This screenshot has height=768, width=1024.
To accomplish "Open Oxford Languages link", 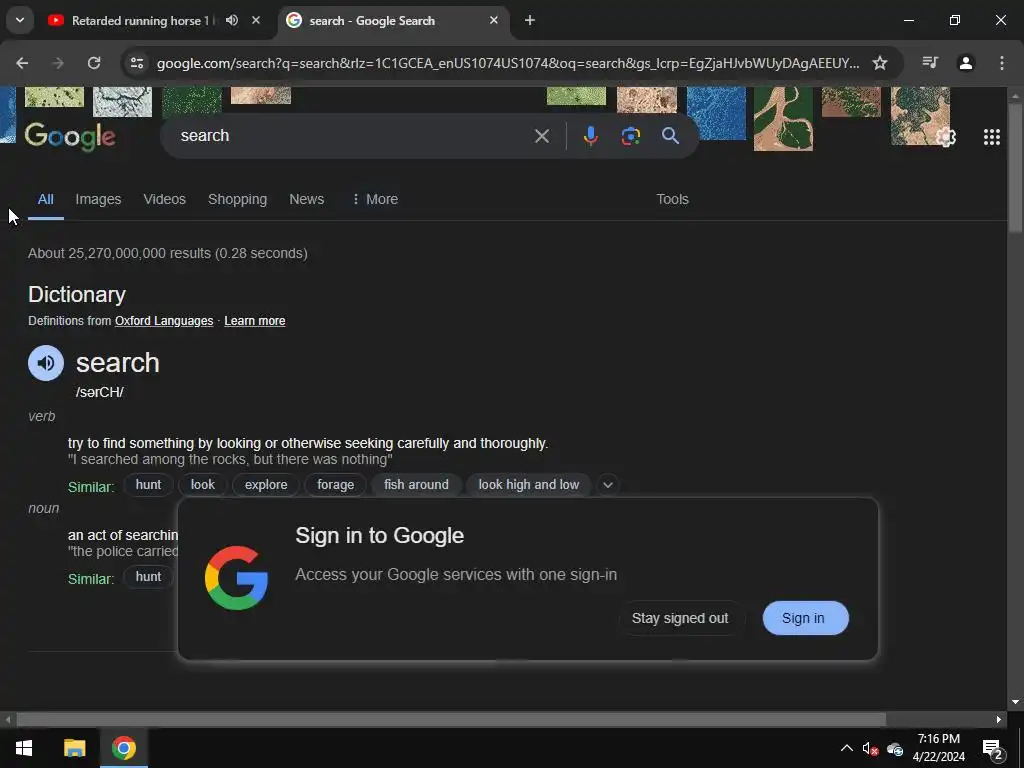I will click(164, 321).
